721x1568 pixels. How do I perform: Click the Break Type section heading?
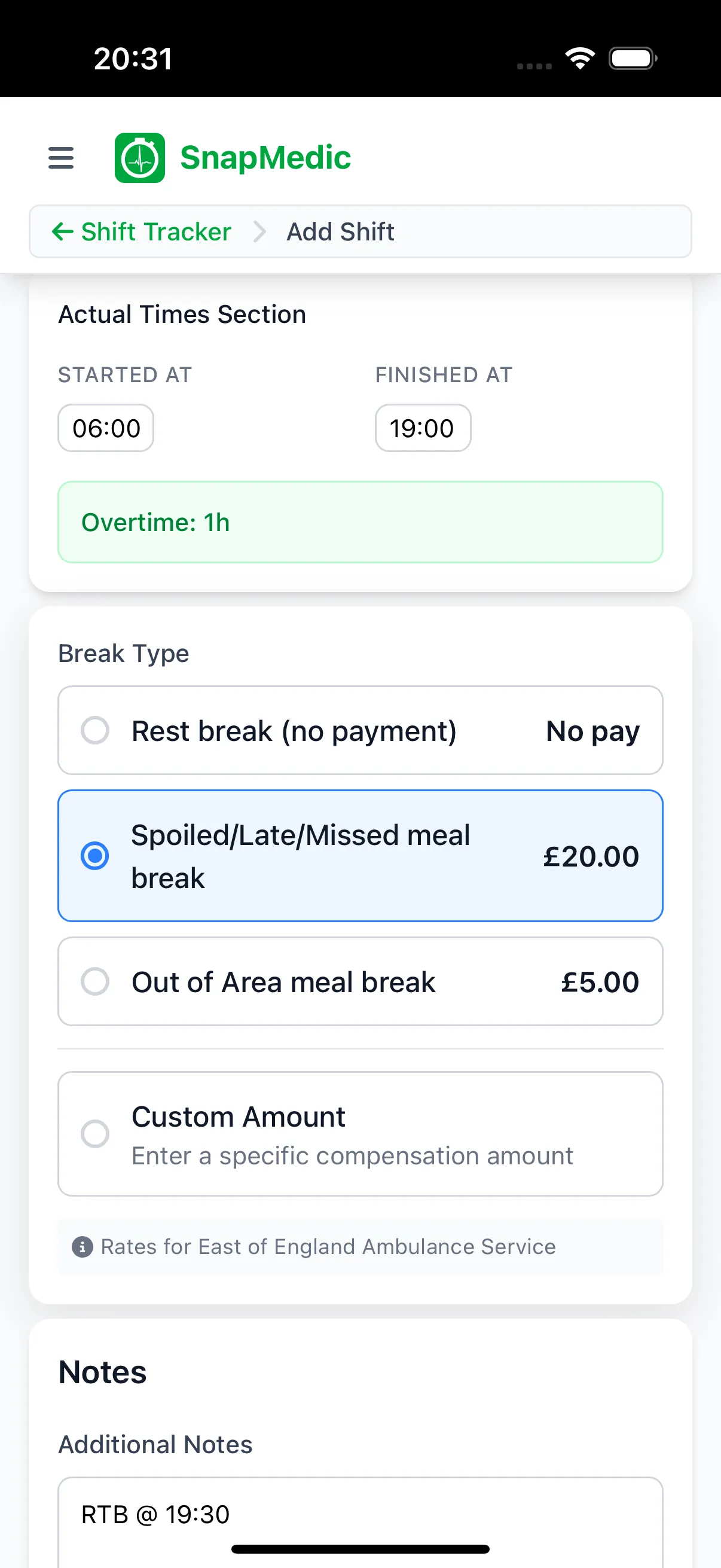point(123,652)
